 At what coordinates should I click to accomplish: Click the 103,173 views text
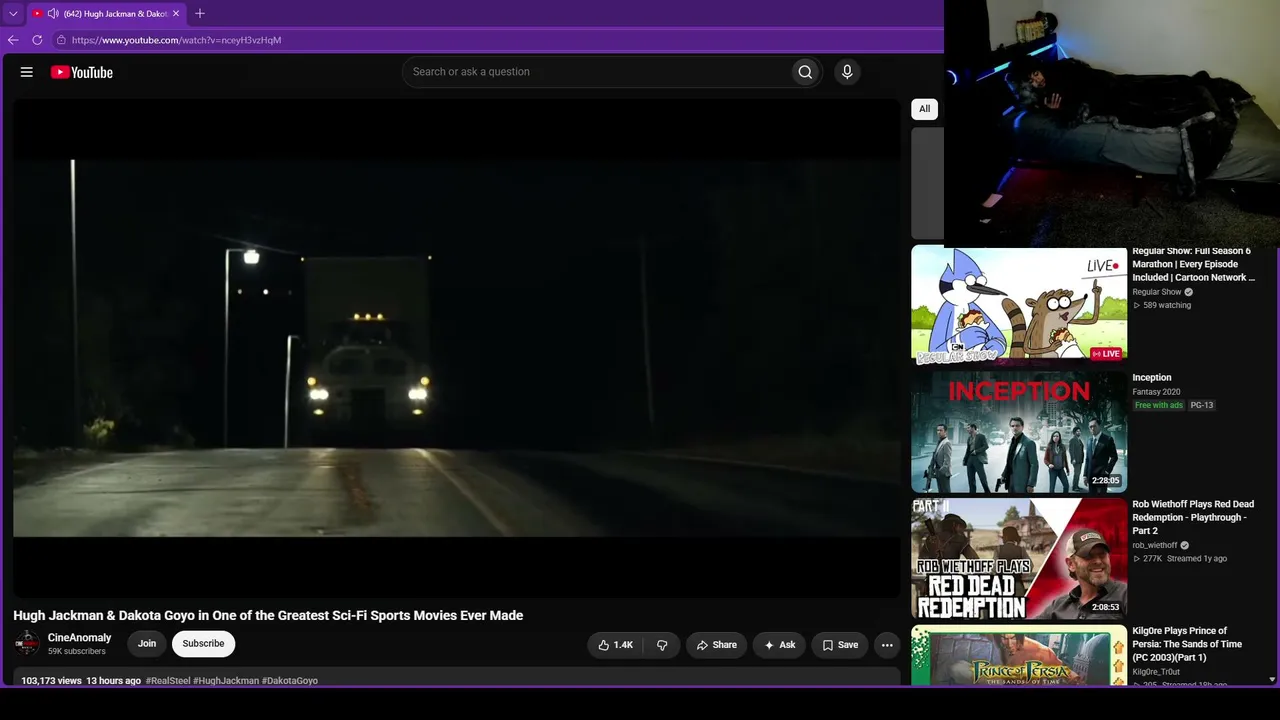(51, 681)
